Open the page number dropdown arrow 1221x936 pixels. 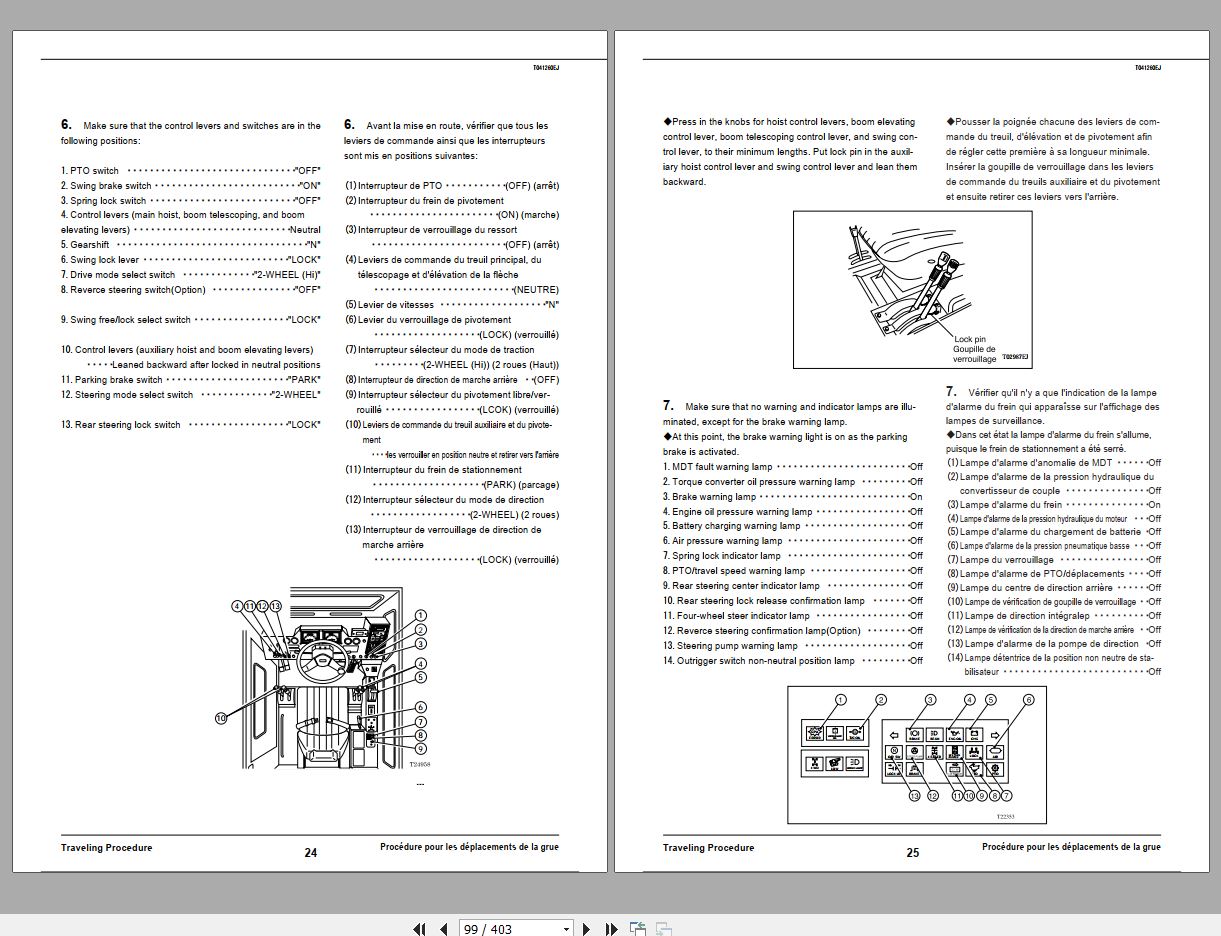[566, 930]
